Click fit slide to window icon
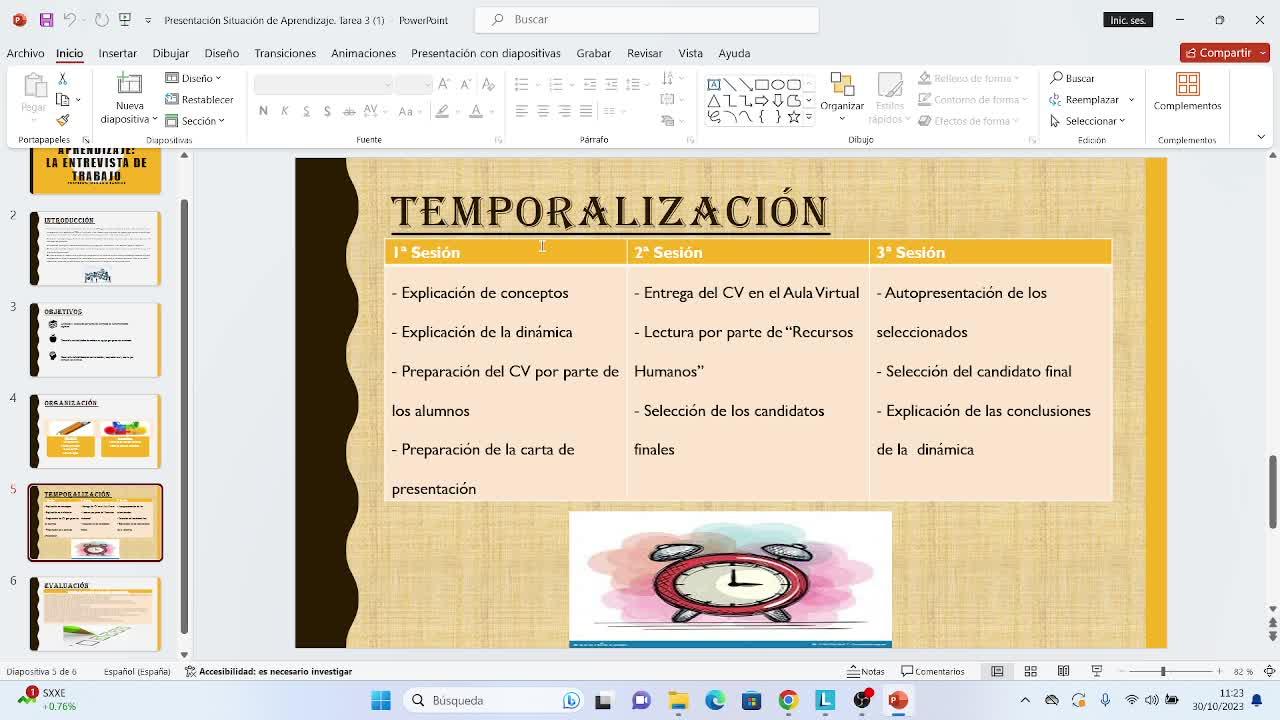 tap(1269, 671)
